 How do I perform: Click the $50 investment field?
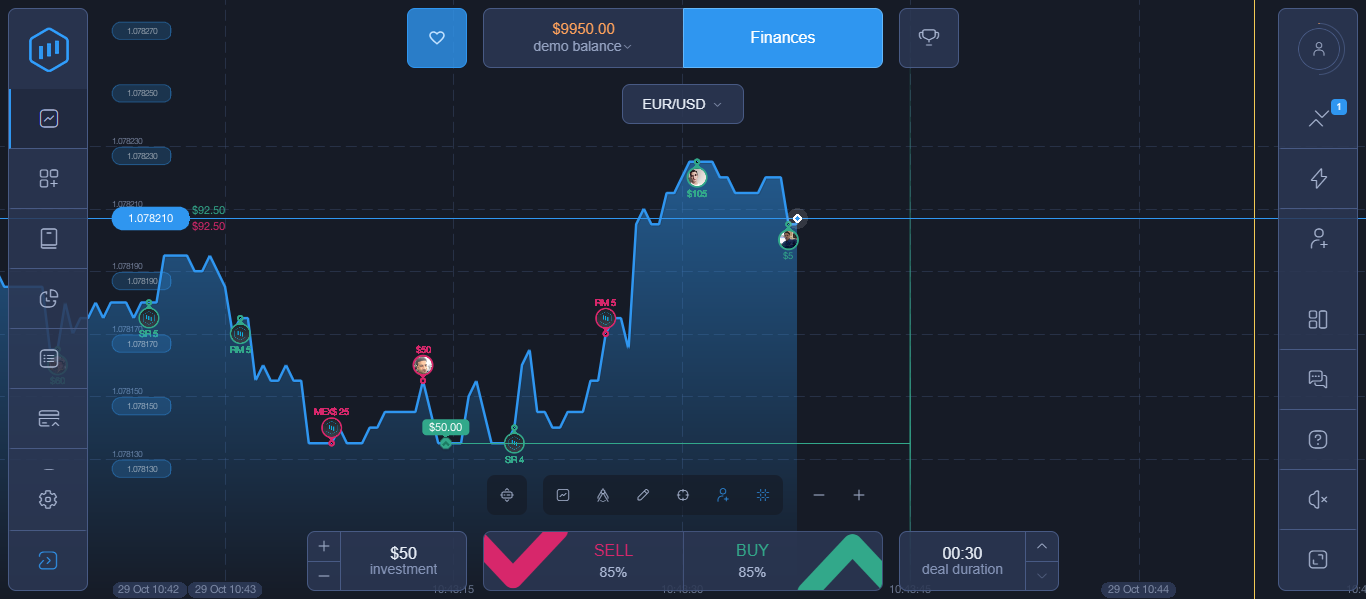[x=403, y=560]
